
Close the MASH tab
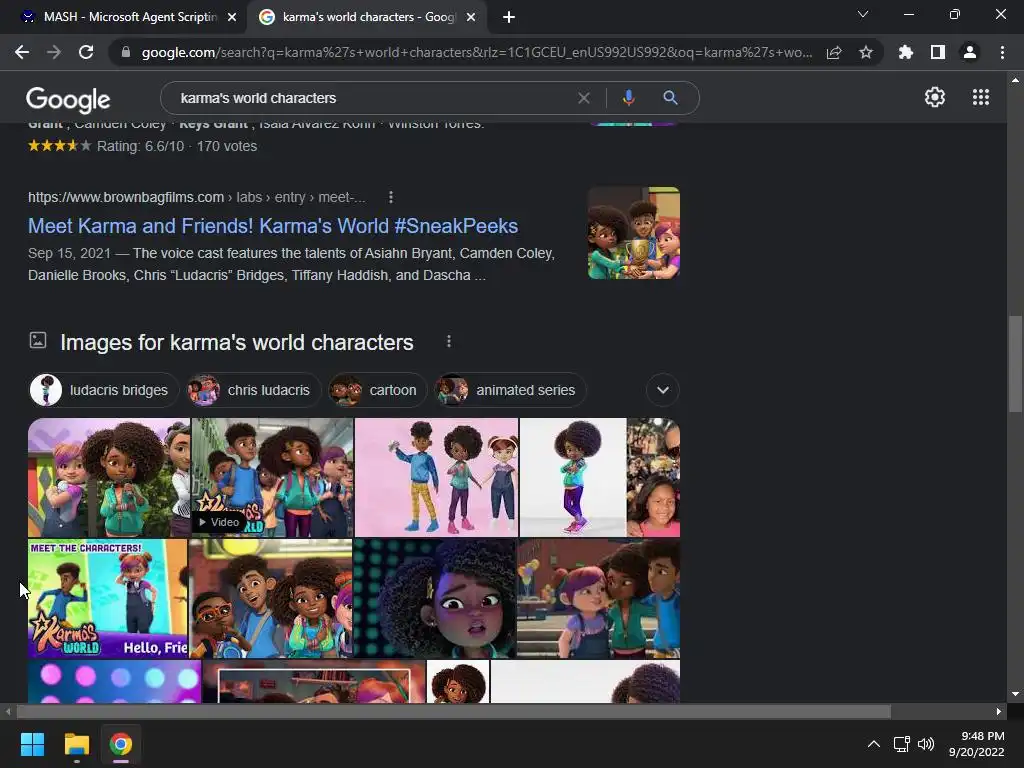(232, 17)
